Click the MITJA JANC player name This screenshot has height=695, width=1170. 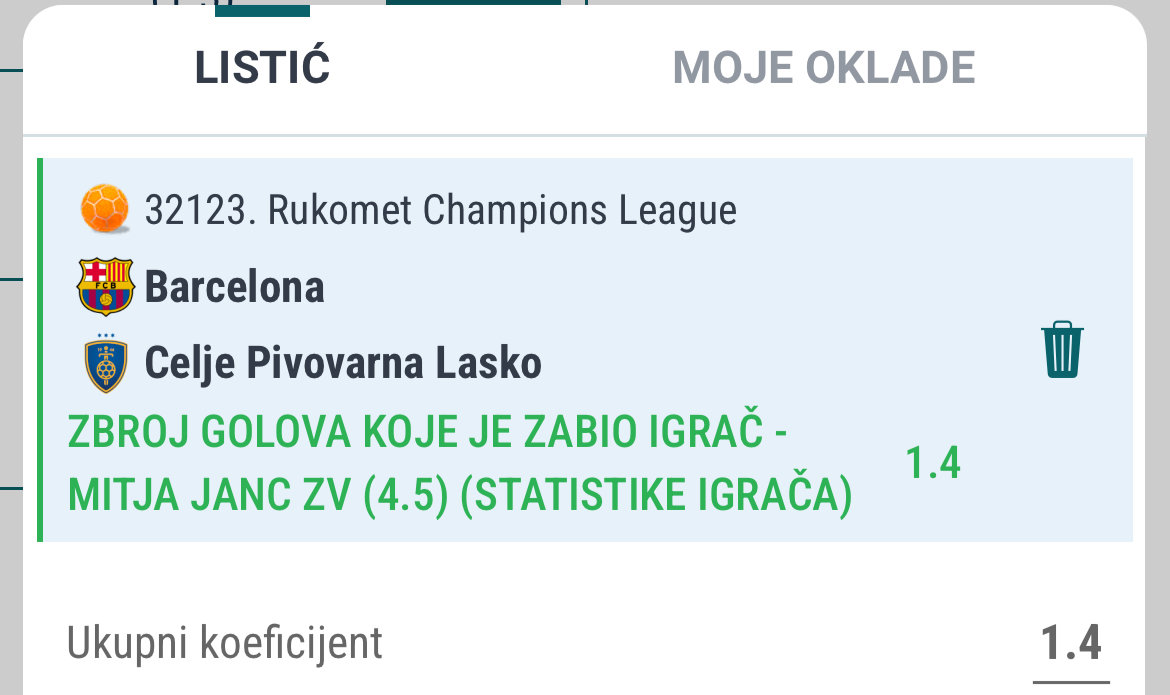(x=196, y=496)
